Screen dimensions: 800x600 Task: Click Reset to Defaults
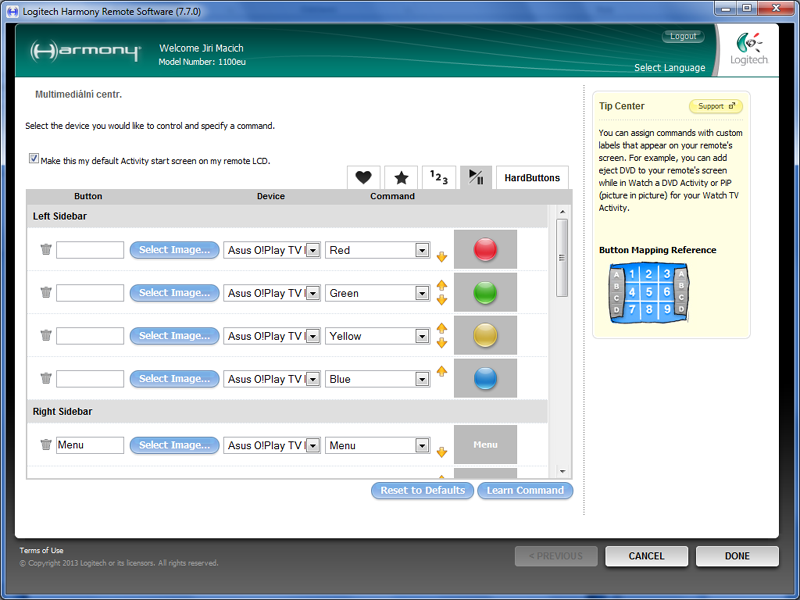click(422, 490)
